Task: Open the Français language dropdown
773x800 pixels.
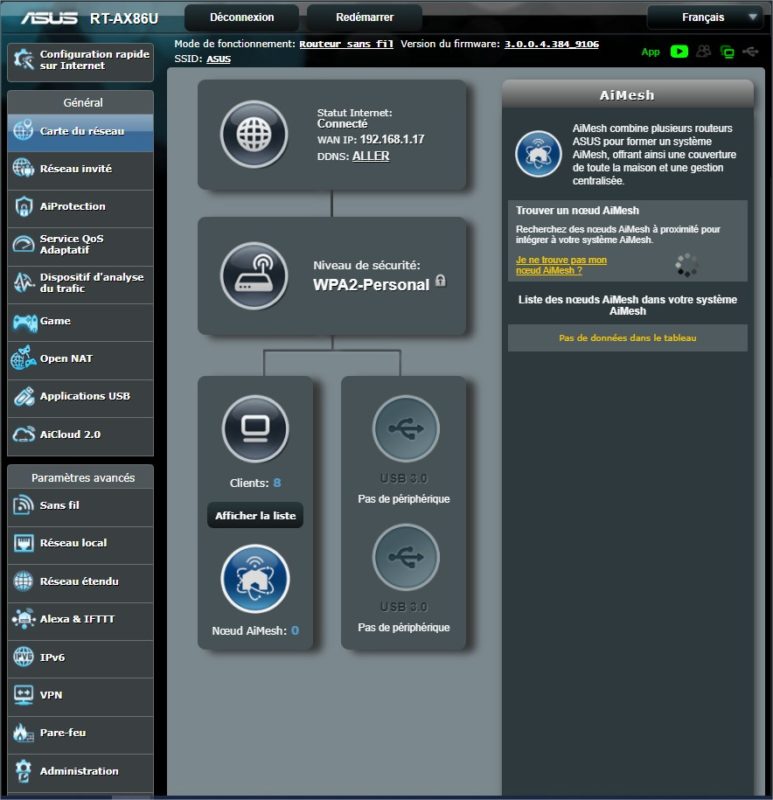Action: [705, 17]
